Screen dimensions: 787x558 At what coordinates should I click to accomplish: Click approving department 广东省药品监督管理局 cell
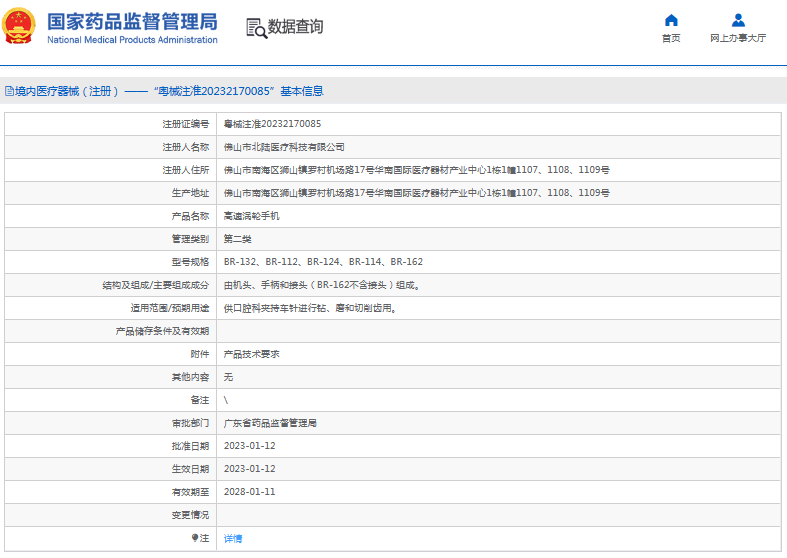[270, 423]
